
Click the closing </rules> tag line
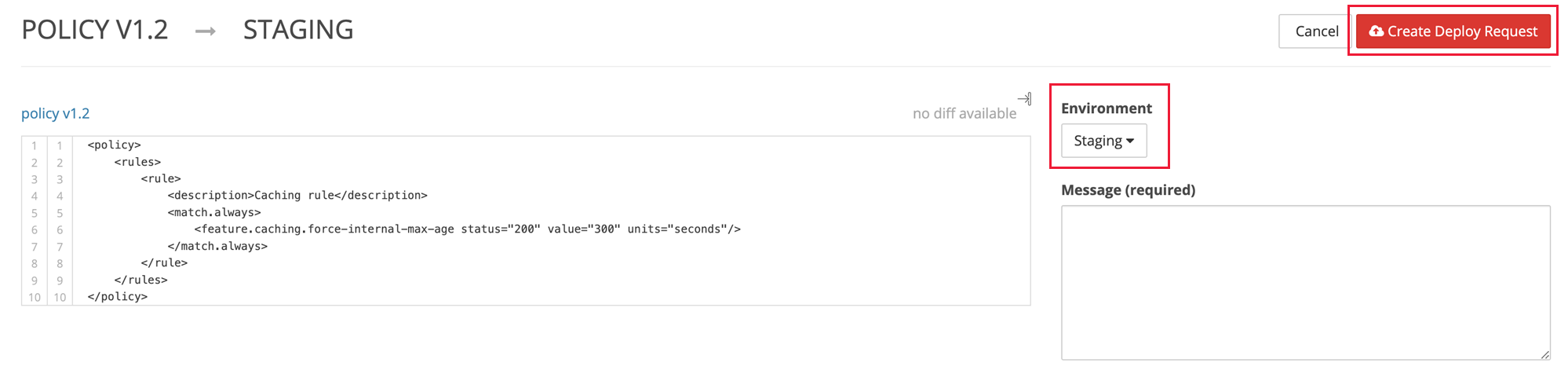[x=140, y=280]
